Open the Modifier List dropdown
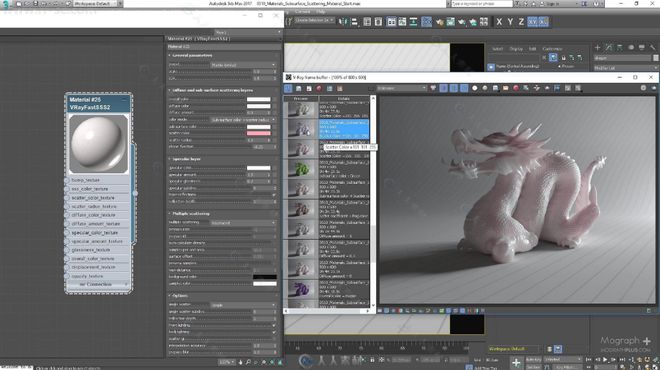 [625, 68]
